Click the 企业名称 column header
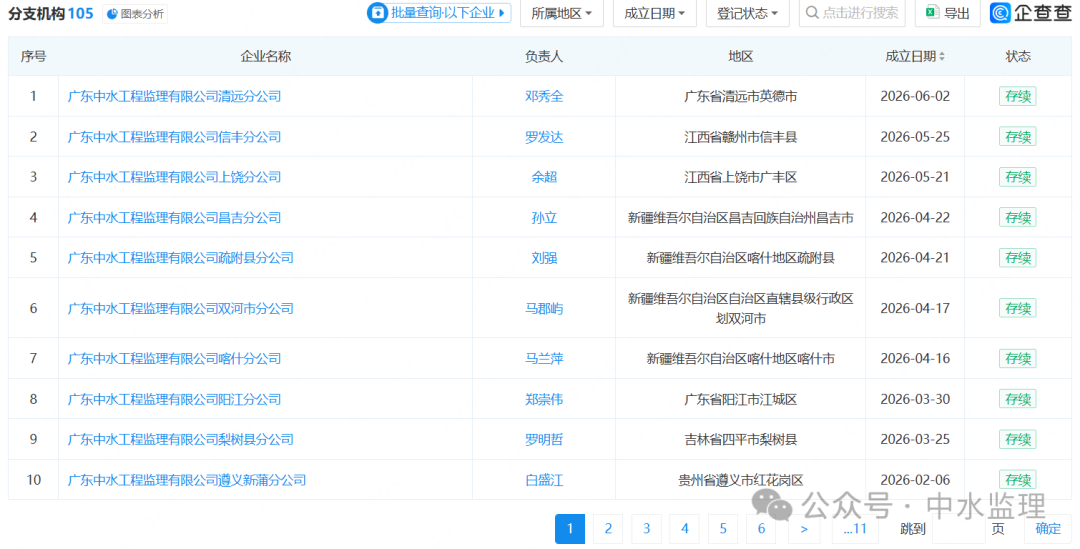 pos(265,56)
